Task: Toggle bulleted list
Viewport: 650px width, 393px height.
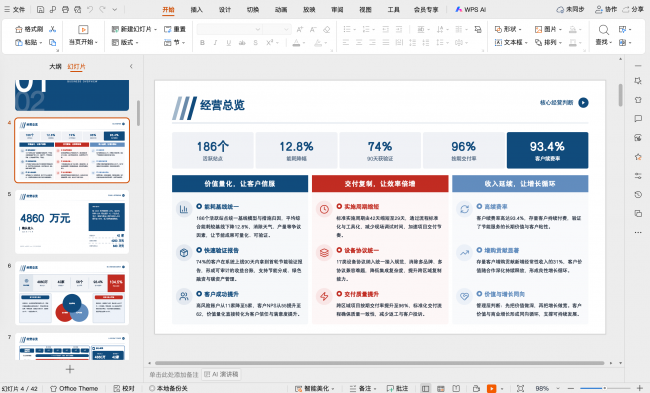Action: (x=347, y=29)
